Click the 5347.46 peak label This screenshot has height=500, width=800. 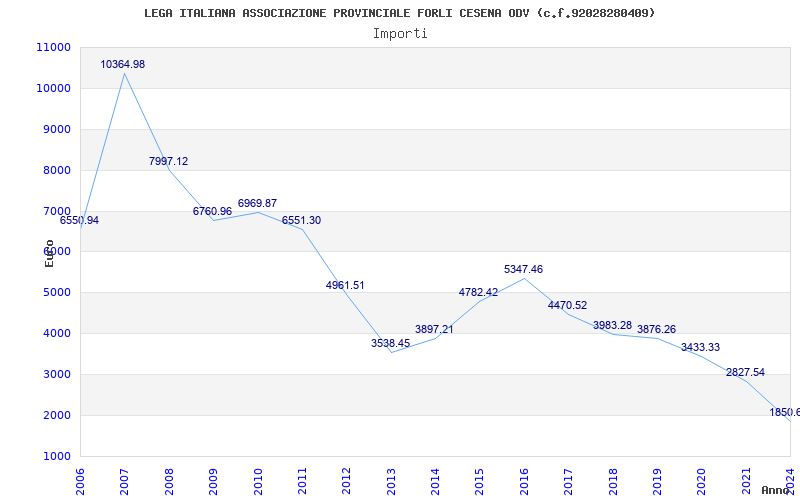(523, 269)
